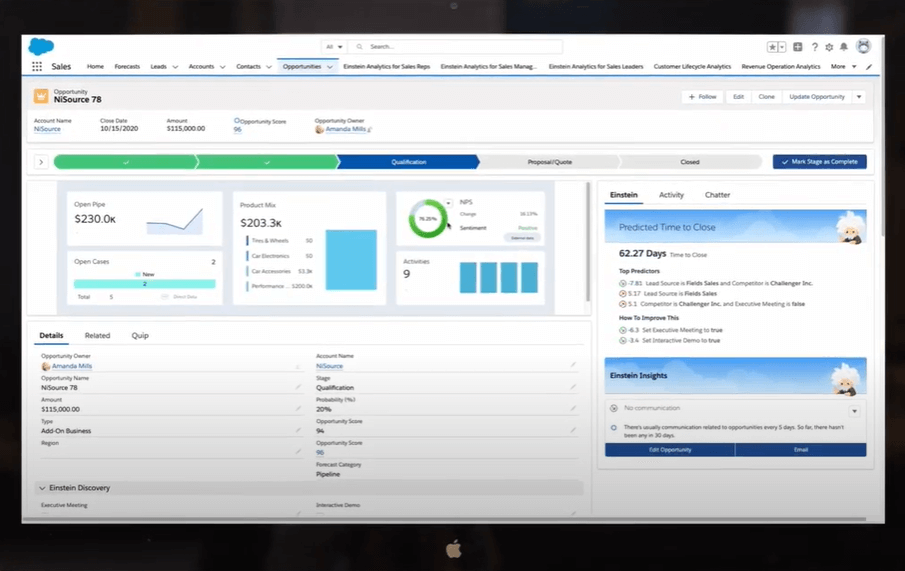Click change owner icon beside header Amanda Mills
The width and height of the screenshot is (905, 571).
click(369, 129)
